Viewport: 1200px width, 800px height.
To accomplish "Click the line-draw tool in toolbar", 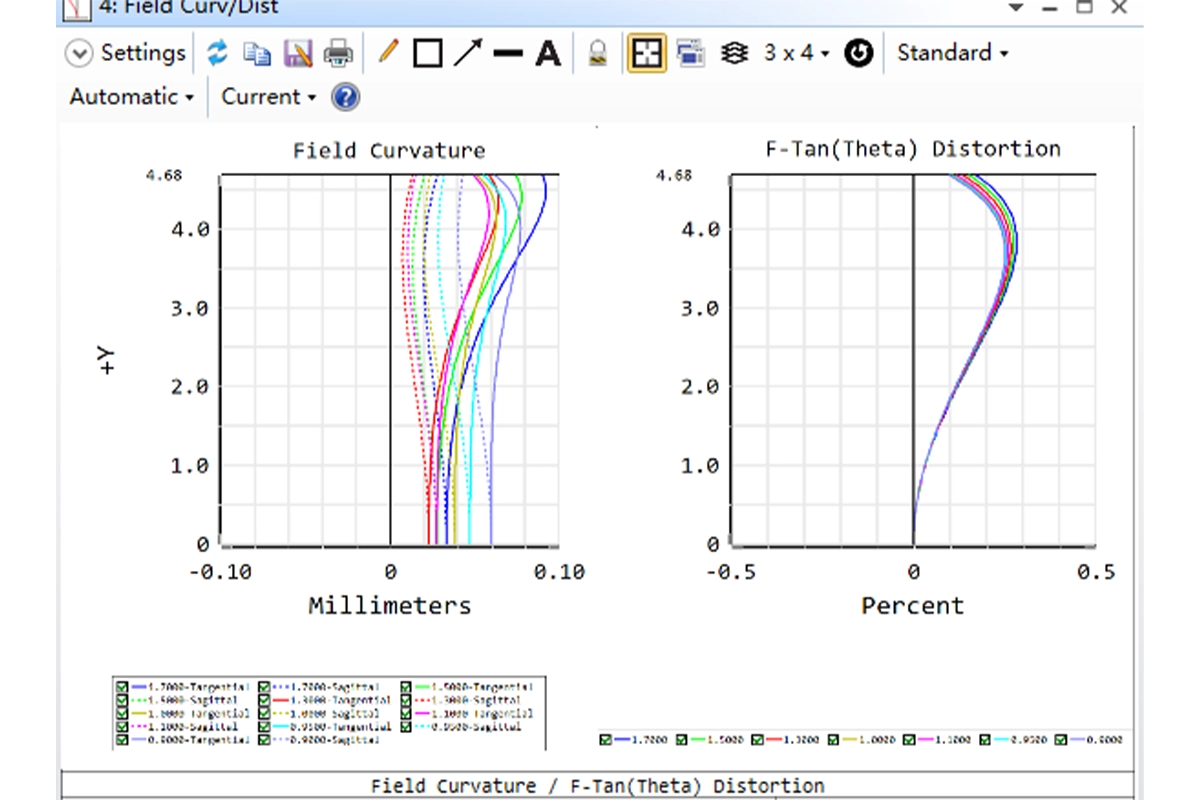I will [508, 53].
